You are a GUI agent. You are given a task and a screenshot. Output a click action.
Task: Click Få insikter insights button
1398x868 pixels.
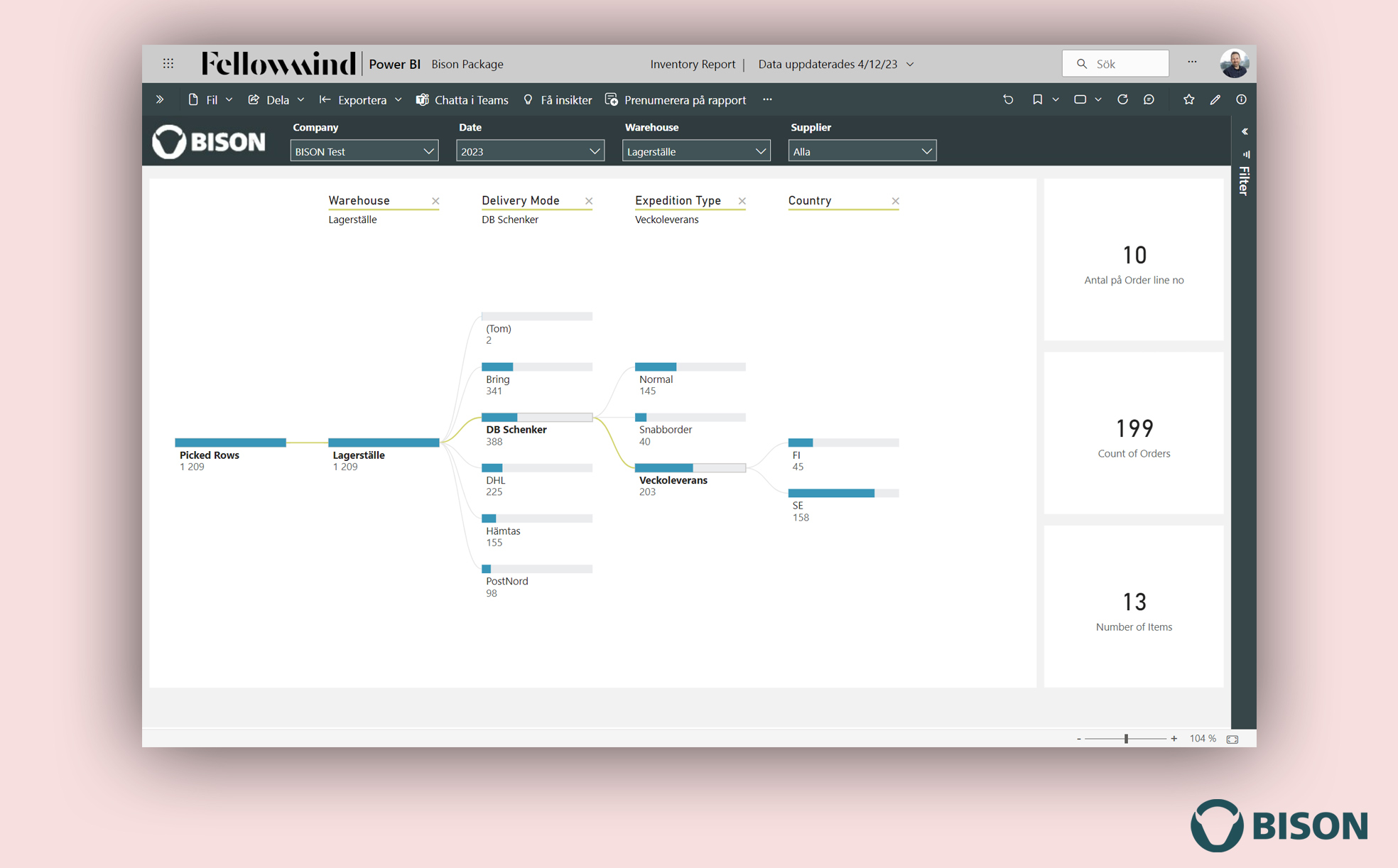559,100
